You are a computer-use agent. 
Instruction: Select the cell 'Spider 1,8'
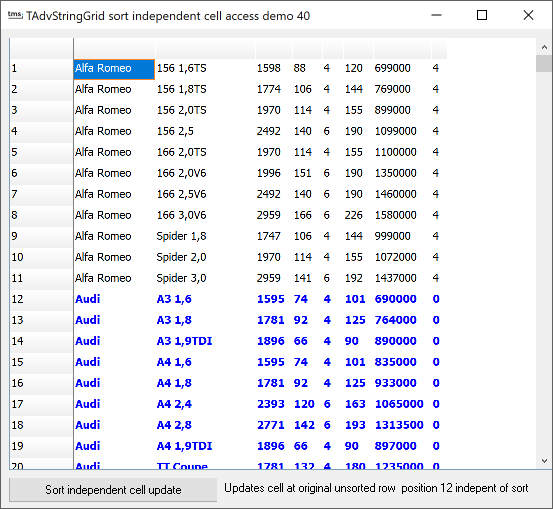tap(205, 237)
